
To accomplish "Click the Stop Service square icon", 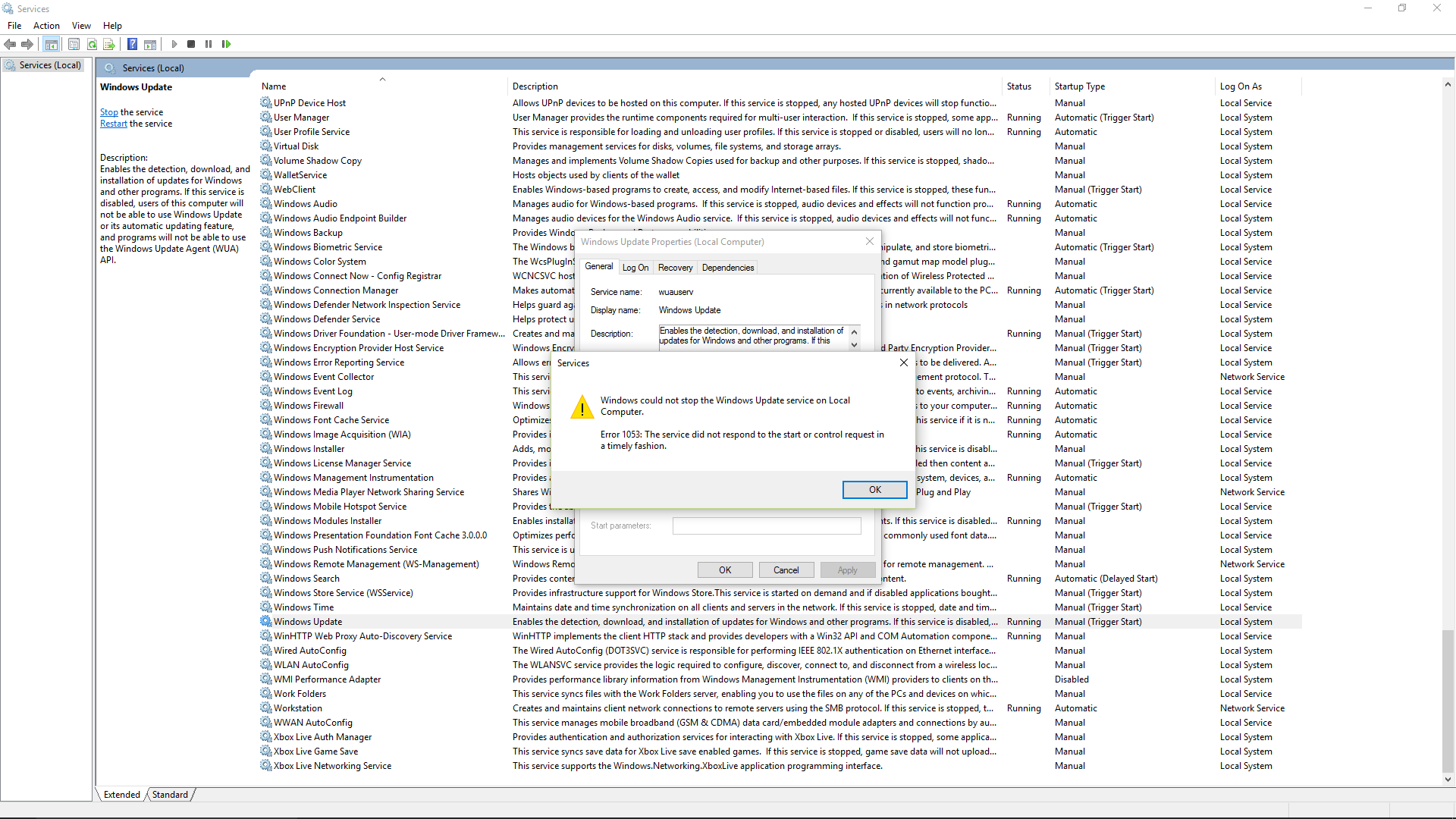I will 191,44.
